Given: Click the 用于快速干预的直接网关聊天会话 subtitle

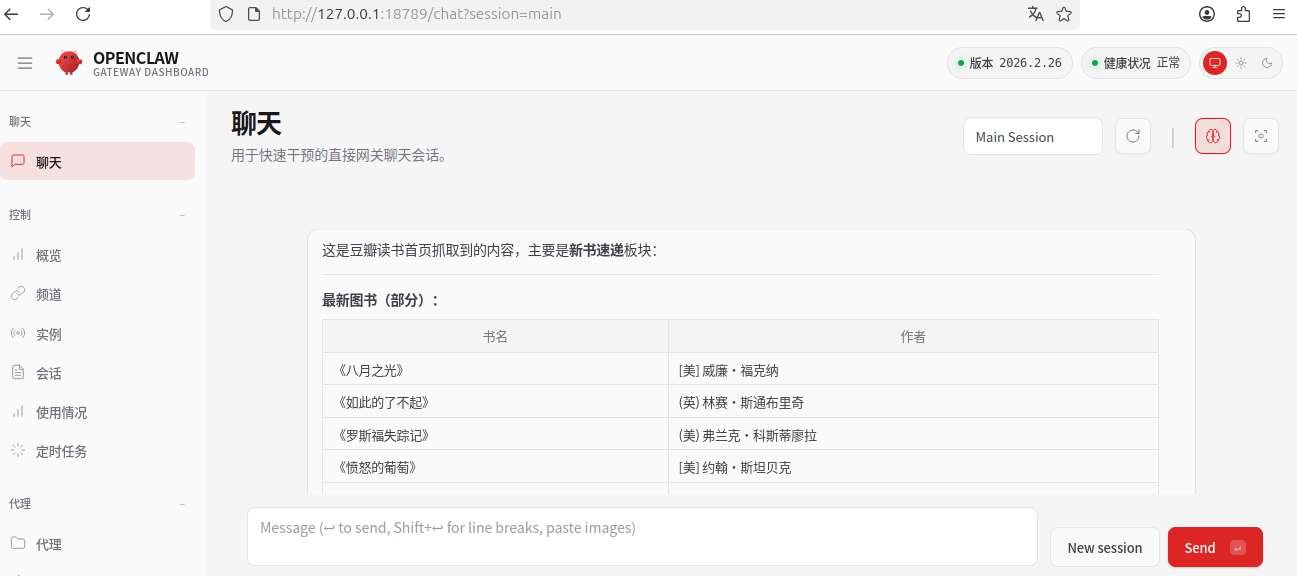Looking at the screenshot, I should [x=339, y=156].
